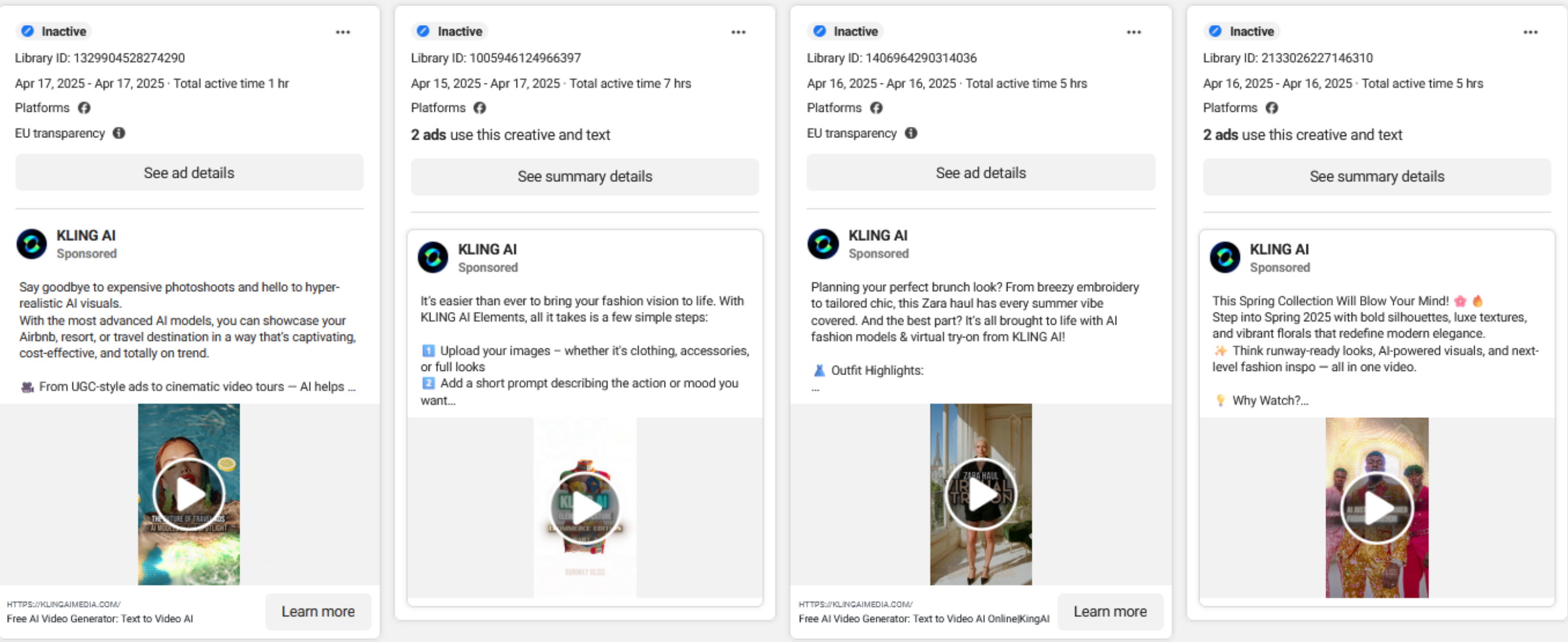Image resolution: width=1568 pixels, height=642 pixels.
Task: Click Facebook platform icon in first ad card
Action: tap(84, 108)
